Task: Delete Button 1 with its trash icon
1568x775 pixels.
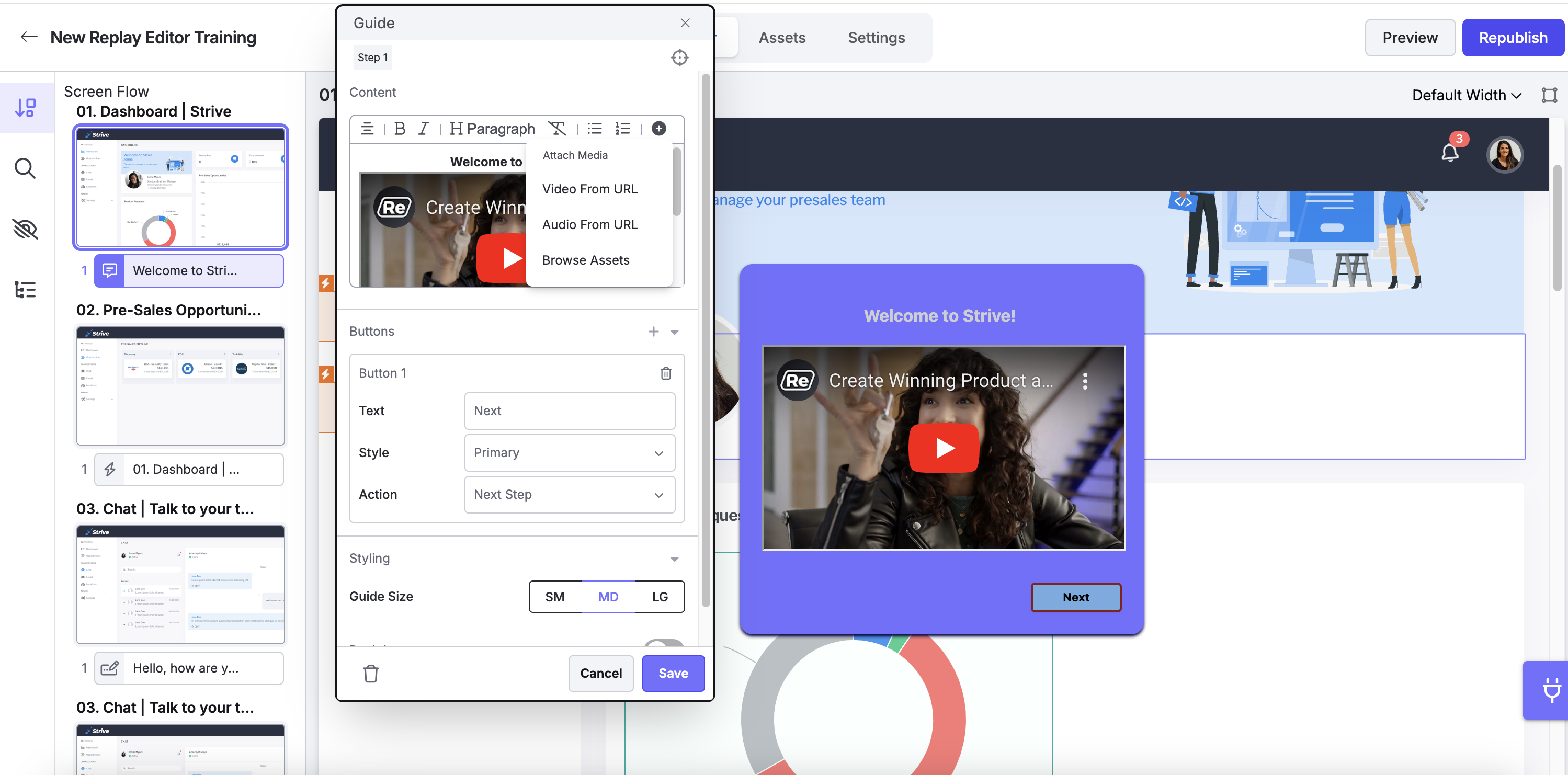Action: point(666,373)
